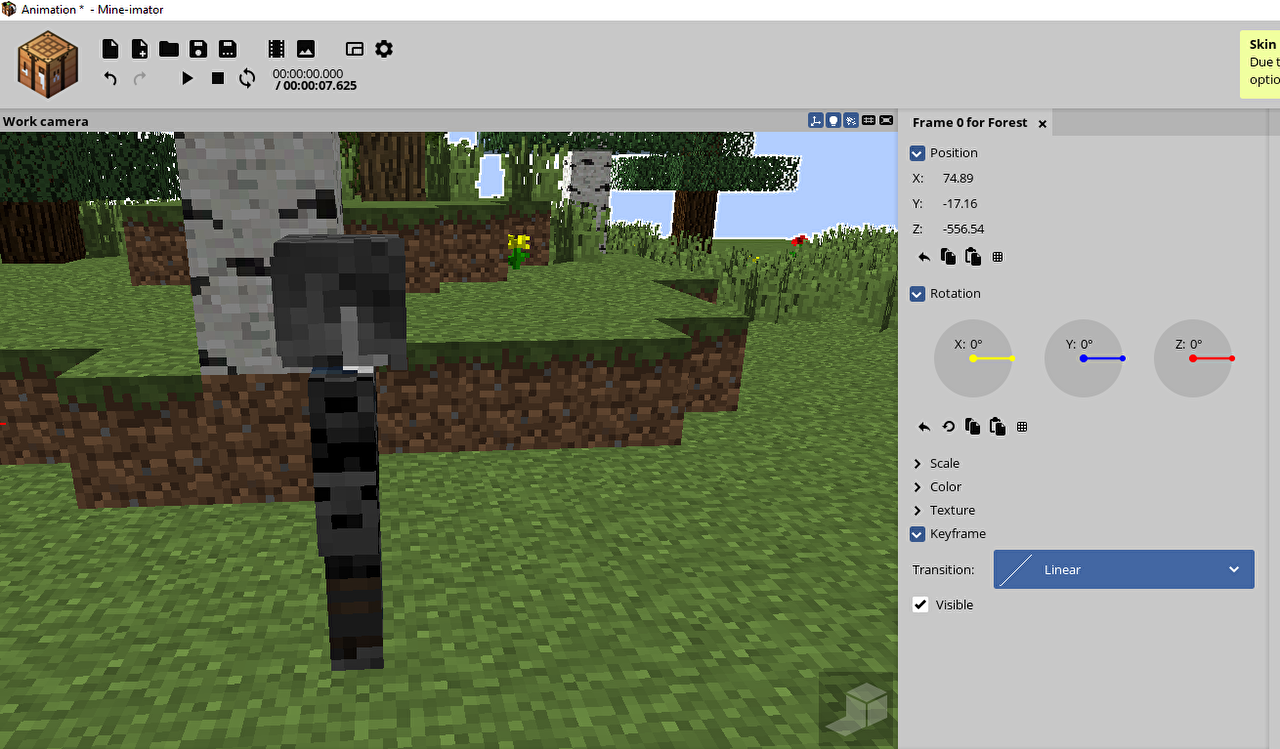The height and width of the screenshot is (749, 1280).
Task: Click position snap grid icon
Action: [x=997, y=257]
